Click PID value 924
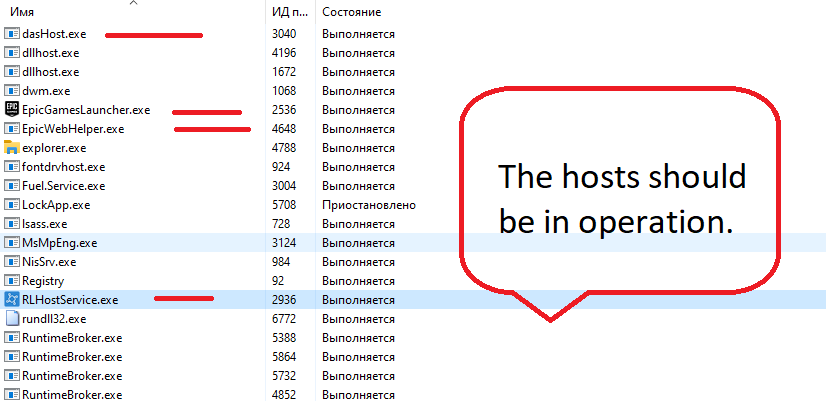The width and height of the screenshot is (826, 401). click(281, 167)
